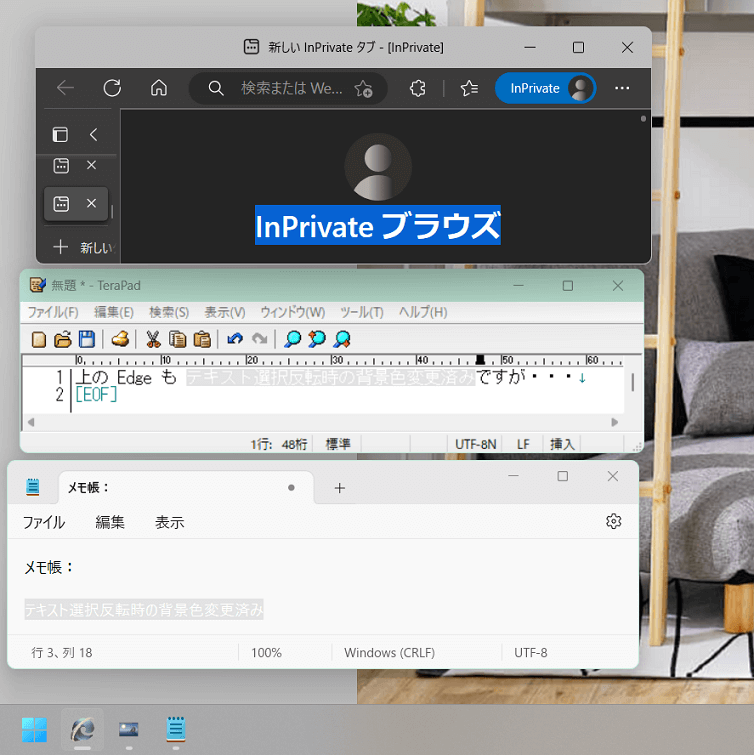This screenshot has width=754, height=755.
Task: Select the メモ帳： tab in Notepad
Action: pyautogui.click(x=186, y=487)
